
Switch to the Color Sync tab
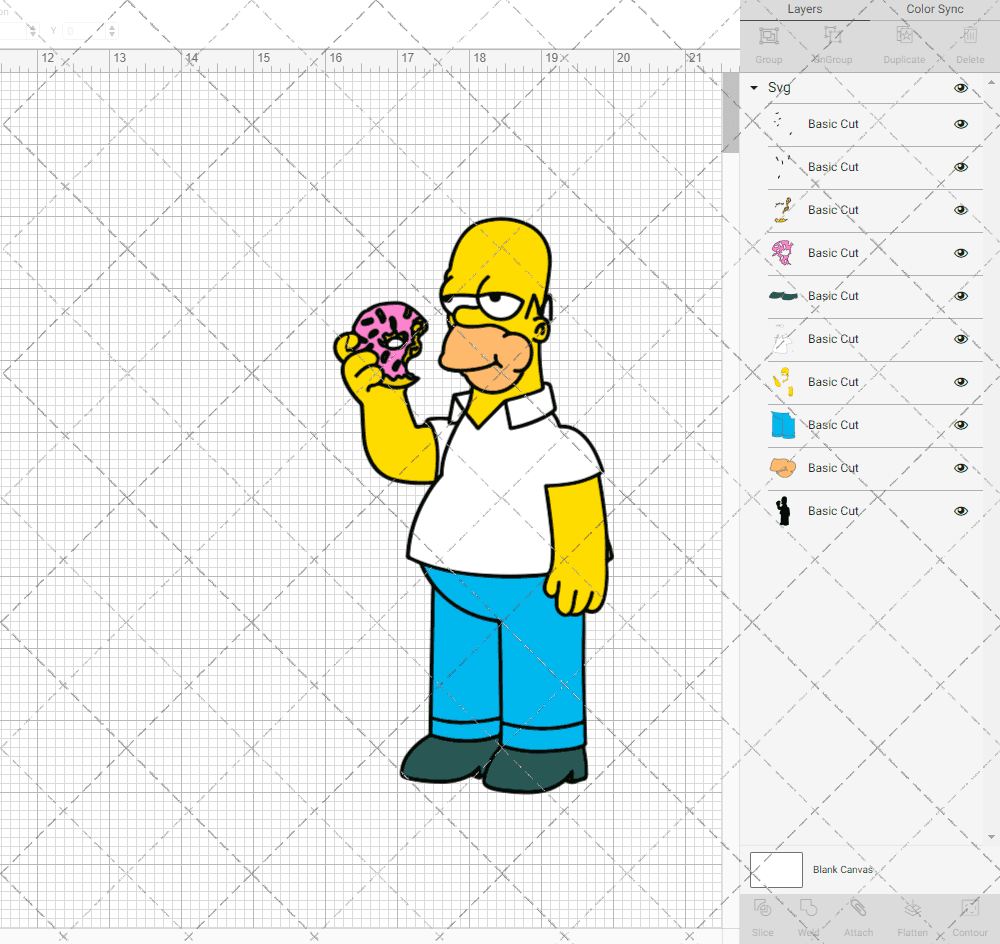pyautogui.click(x=934, y=10)
